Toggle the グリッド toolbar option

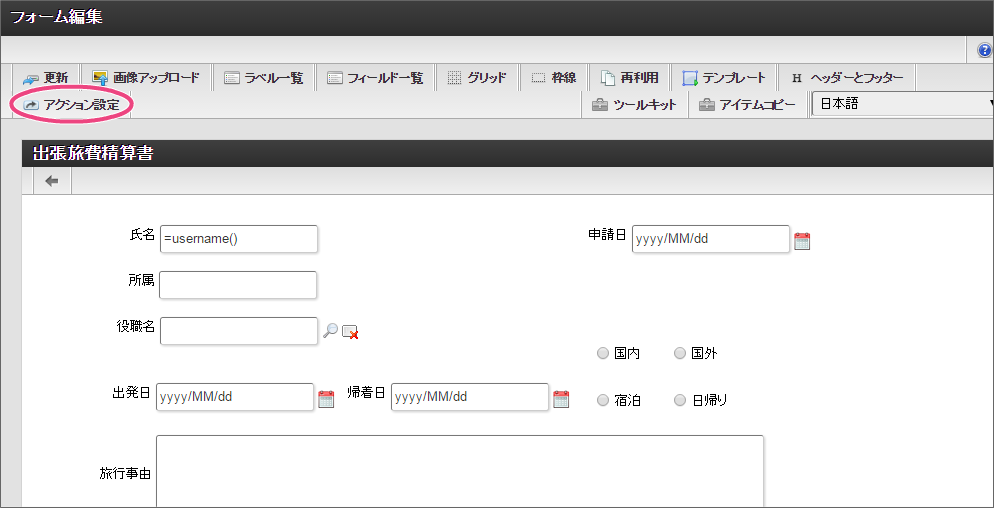point(477,78)
